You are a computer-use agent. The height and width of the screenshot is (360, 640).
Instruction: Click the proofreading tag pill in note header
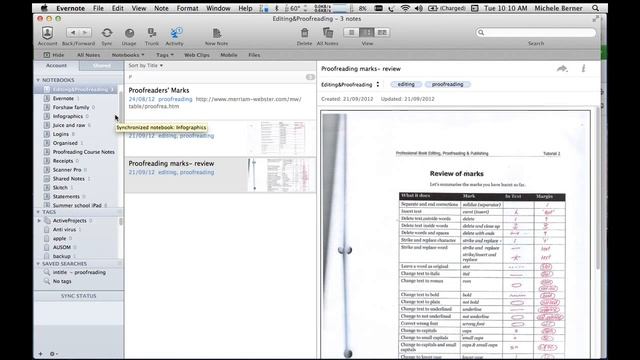click(x=447, y=84)
